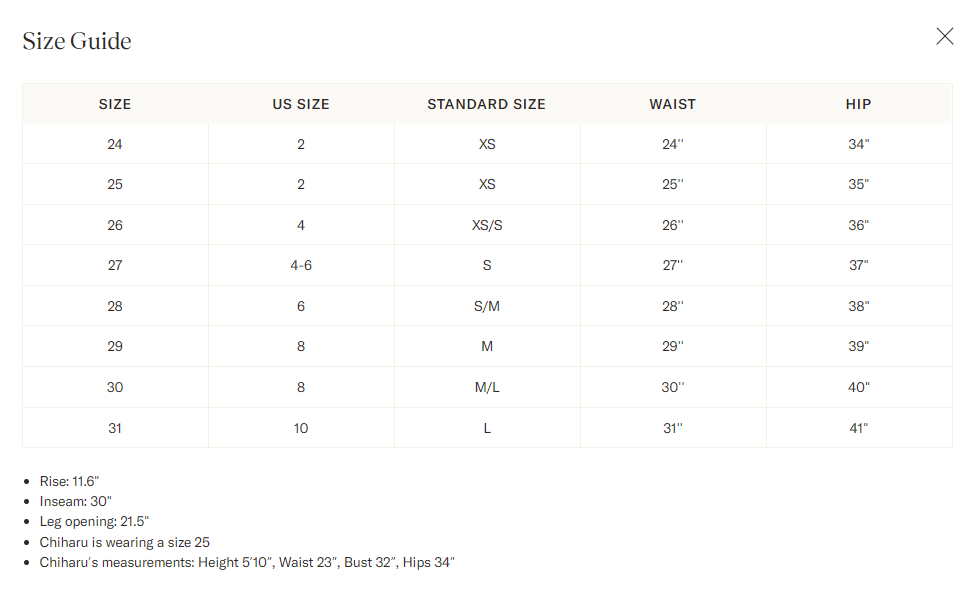
Task: Click Chiharu is wearing a size 25
Action: pyautogui.click(x=125, y=542)
